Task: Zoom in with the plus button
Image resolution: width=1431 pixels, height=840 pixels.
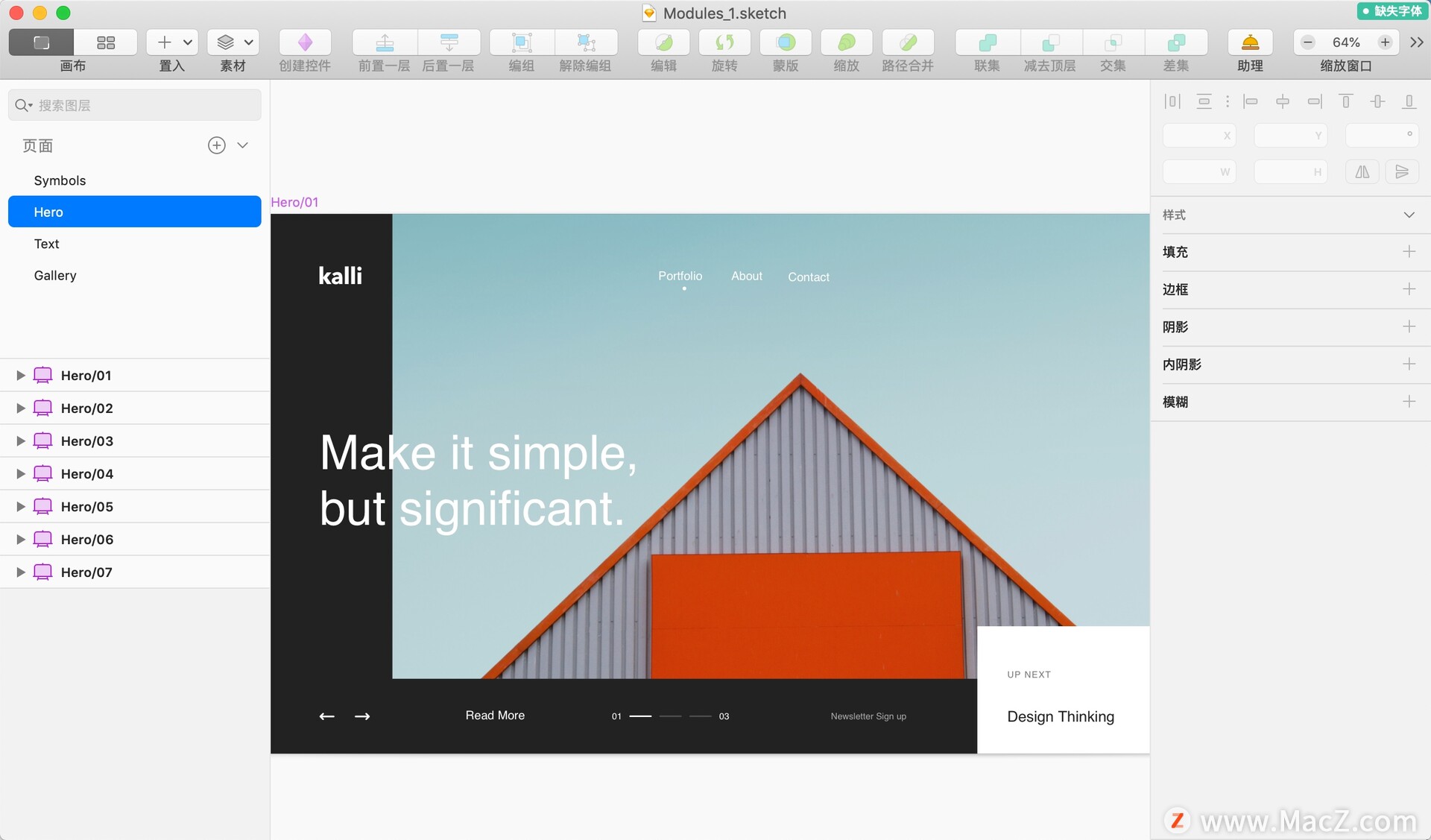Action: 1385,42
